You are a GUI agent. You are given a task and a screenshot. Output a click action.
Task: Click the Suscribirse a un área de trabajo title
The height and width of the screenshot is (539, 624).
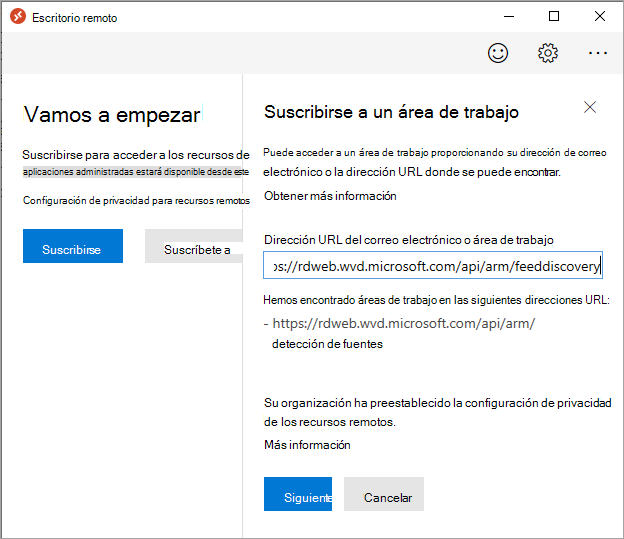[x=392, y=112]
